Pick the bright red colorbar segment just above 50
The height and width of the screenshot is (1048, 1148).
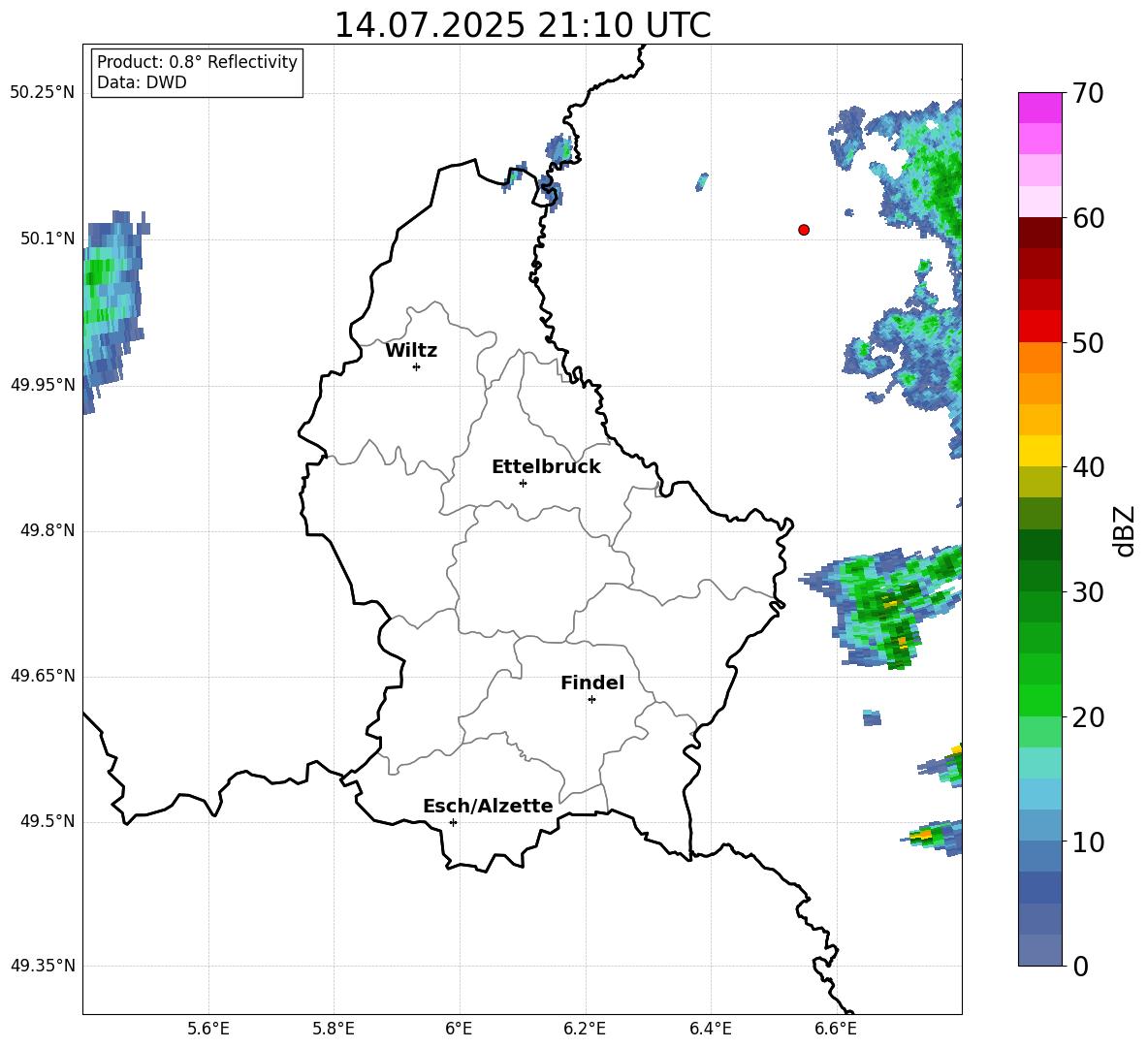pyautogui.click(x=1039, y=327)
